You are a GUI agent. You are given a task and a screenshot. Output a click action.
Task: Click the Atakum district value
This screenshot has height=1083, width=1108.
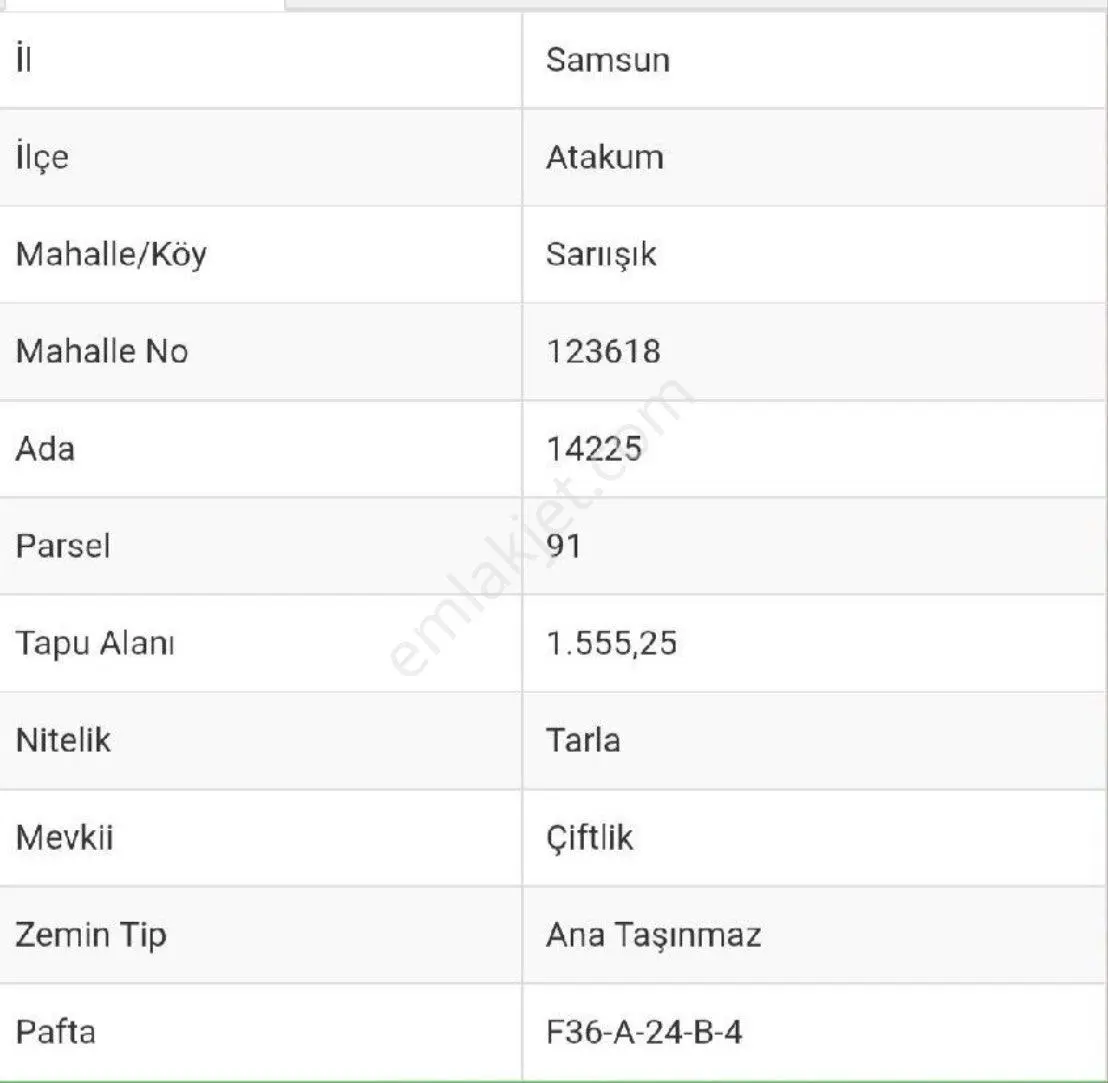click(x=605, y=157)
